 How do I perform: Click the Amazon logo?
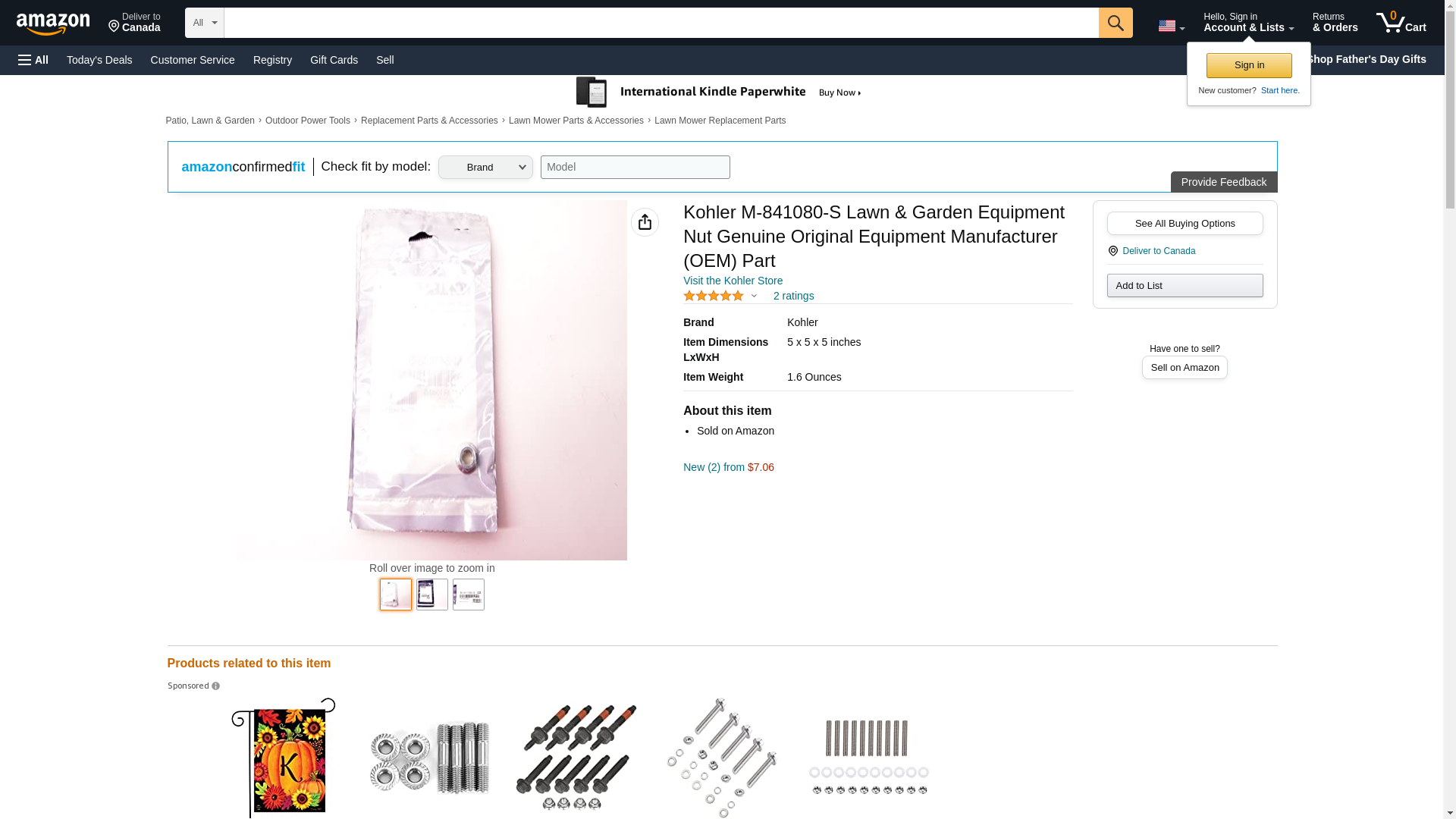coord(53,24)
